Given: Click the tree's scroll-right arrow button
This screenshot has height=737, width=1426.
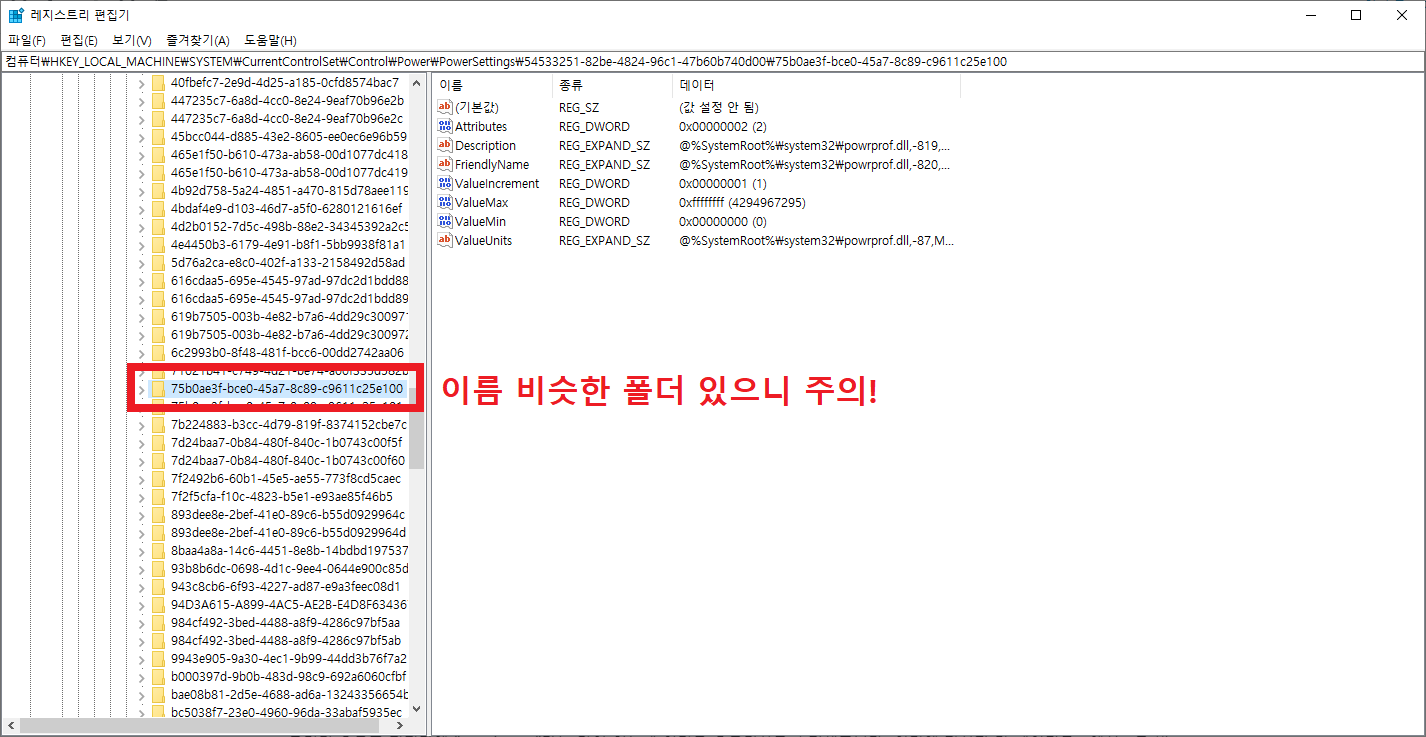Looking at the screenshot, I should [x=400, y=726].
